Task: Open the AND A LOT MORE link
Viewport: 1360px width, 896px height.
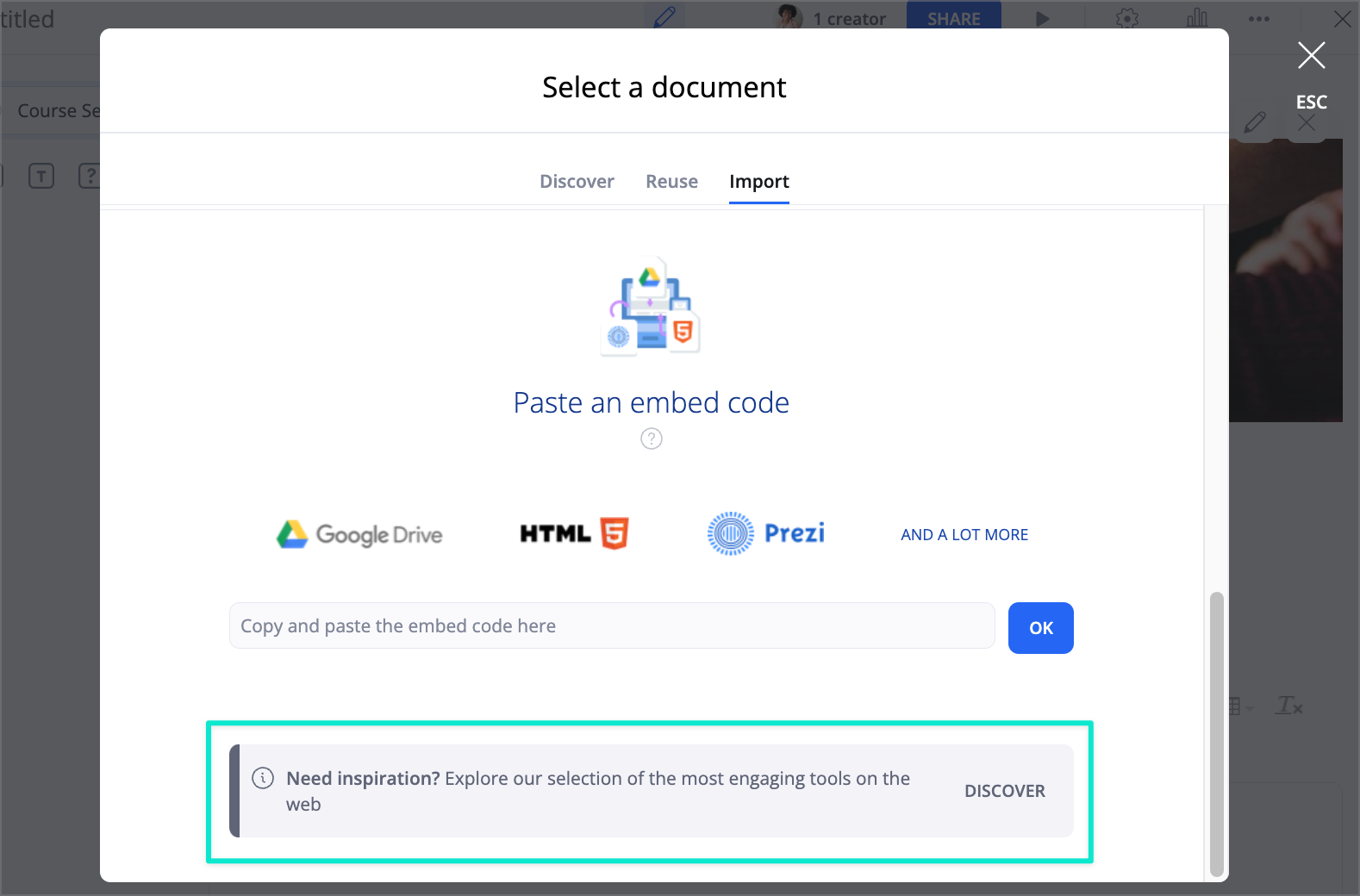Action: click(964, 535)
